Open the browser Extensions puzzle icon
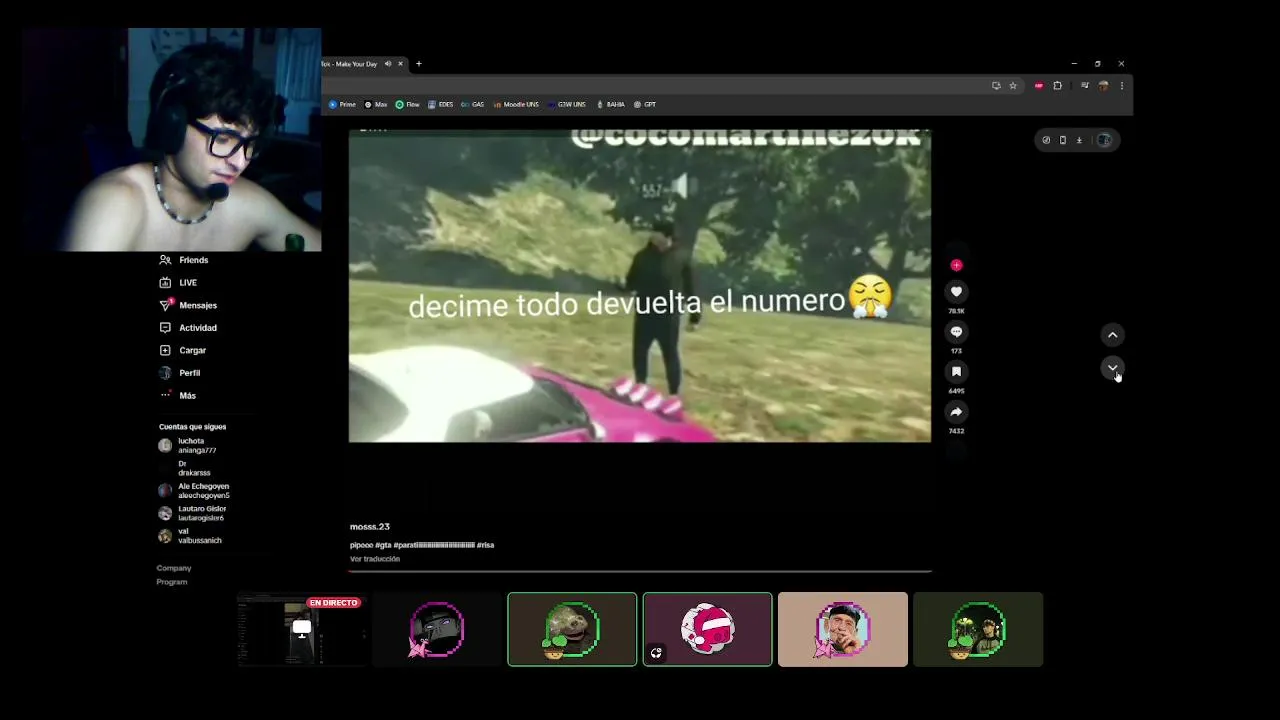 click(x=1057, y=86)
